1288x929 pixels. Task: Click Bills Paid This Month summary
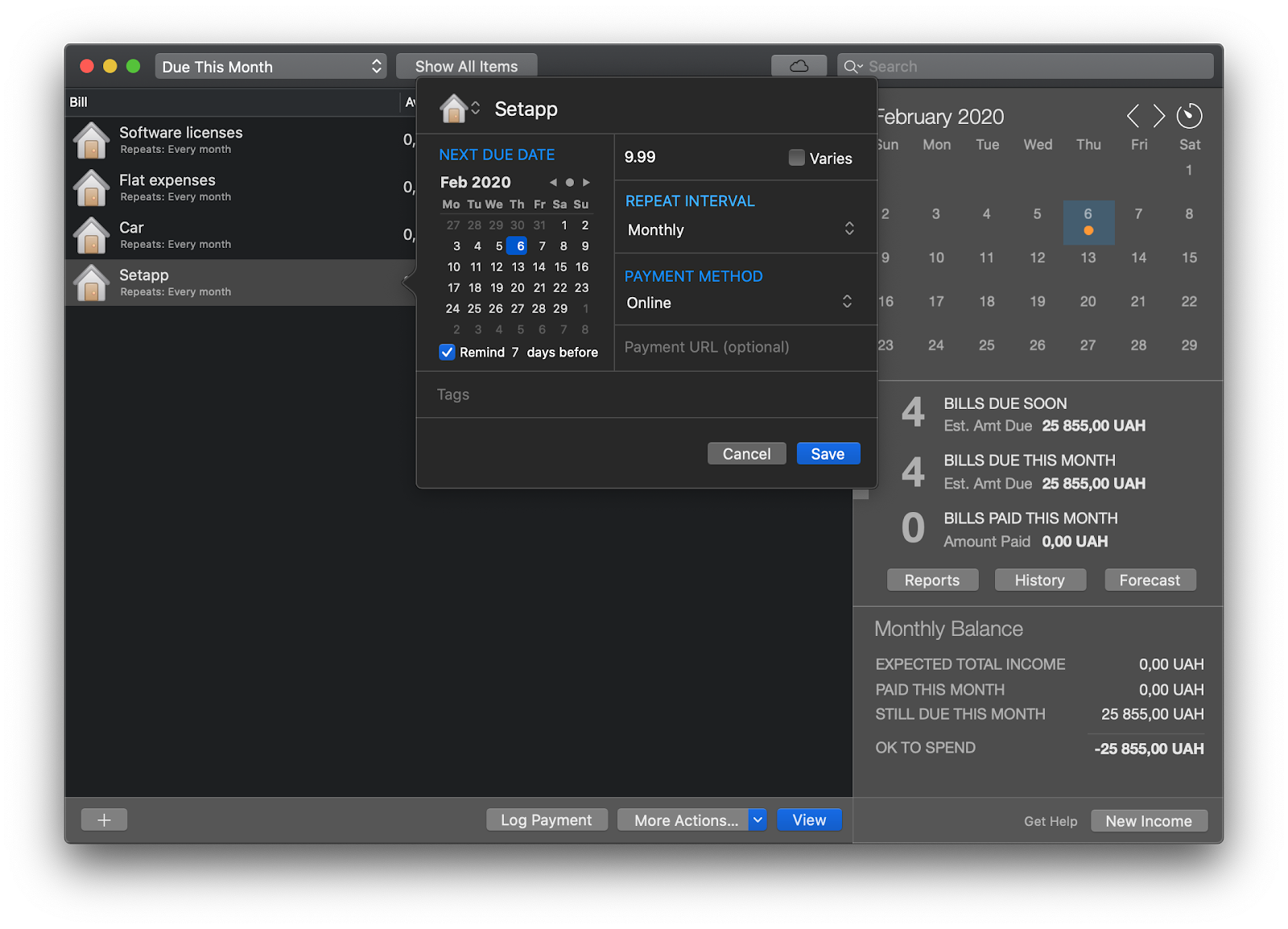tap(1009, 529)
